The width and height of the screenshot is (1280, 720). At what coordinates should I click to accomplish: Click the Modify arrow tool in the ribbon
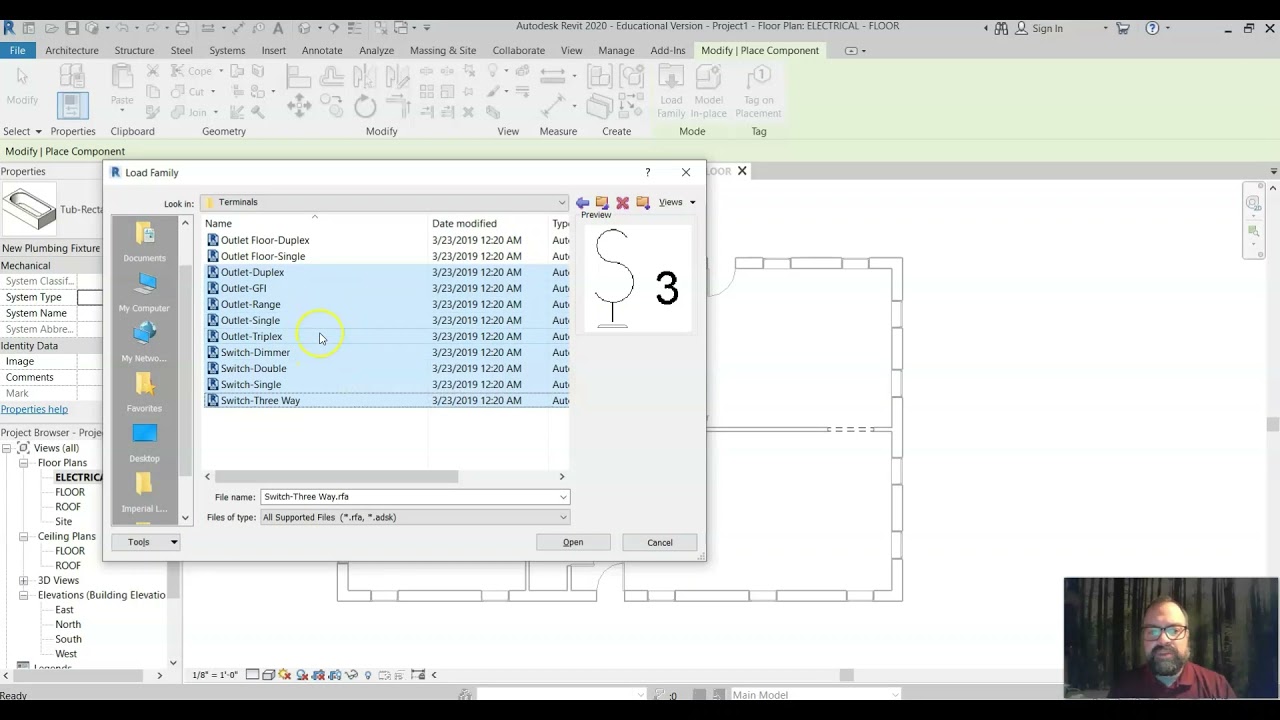pyautogui.click(x=22, y=85)
